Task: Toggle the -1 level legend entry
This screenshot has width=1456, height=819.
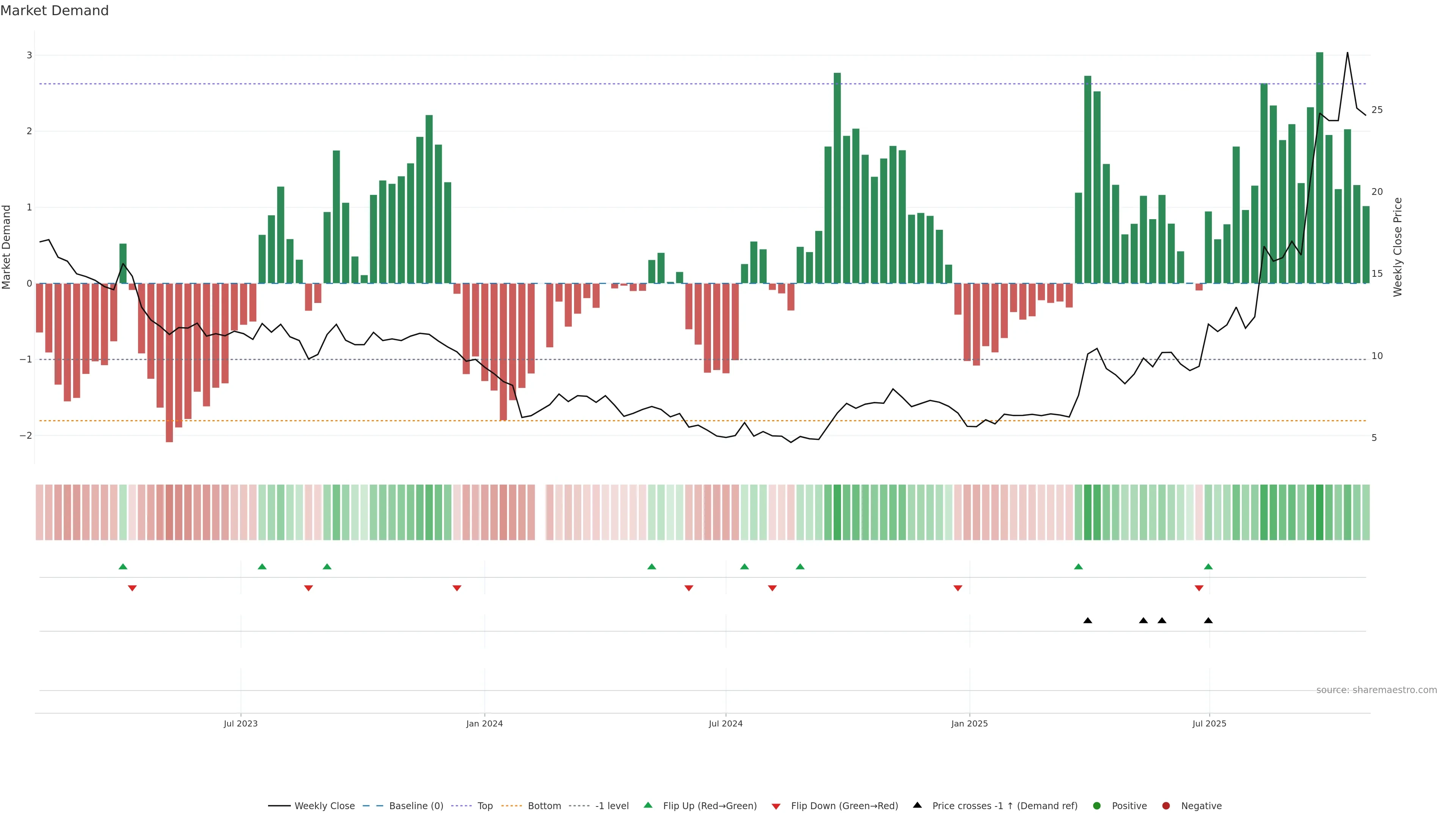Action: click(612, 806)
